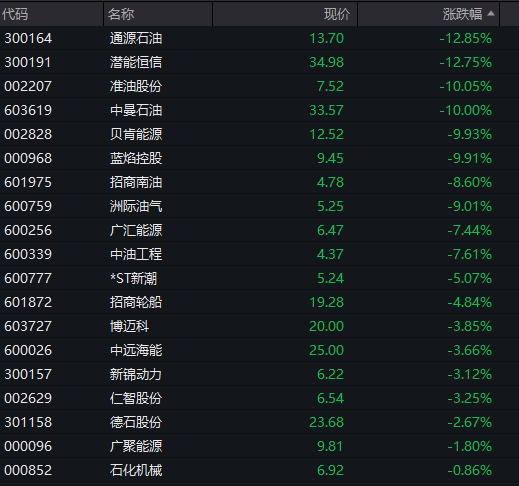This screenshot has height=486, width=519.
Task: Click the sort arrow next to 涨跌幅
Action: [x=491, y=14]
